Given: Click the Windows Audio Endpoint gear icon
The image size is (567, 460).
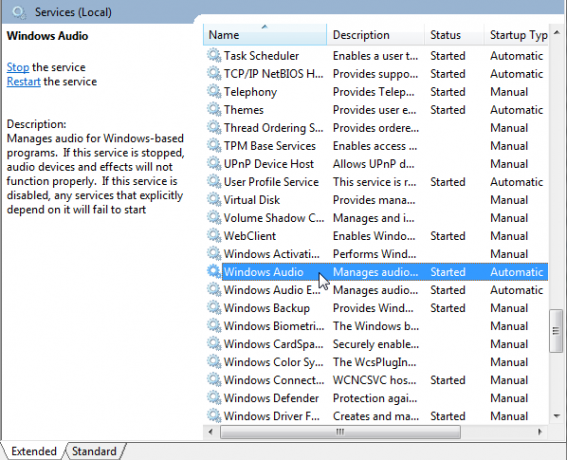Looking at the screenshot, I should point(214,290).
